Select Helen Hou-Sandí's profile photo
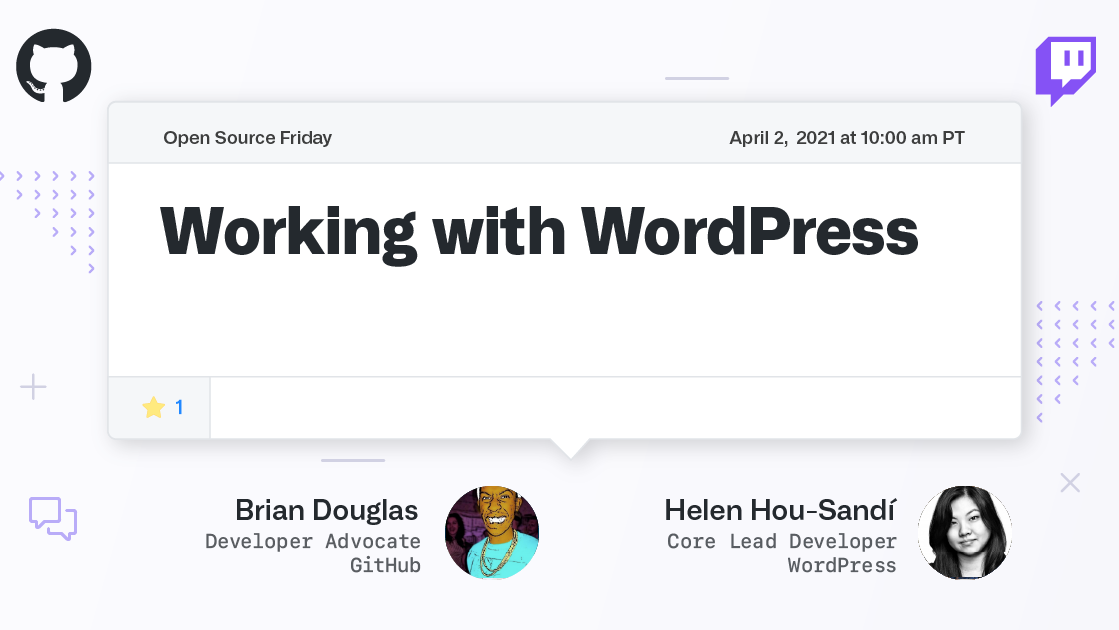 [x=965, y=533]
